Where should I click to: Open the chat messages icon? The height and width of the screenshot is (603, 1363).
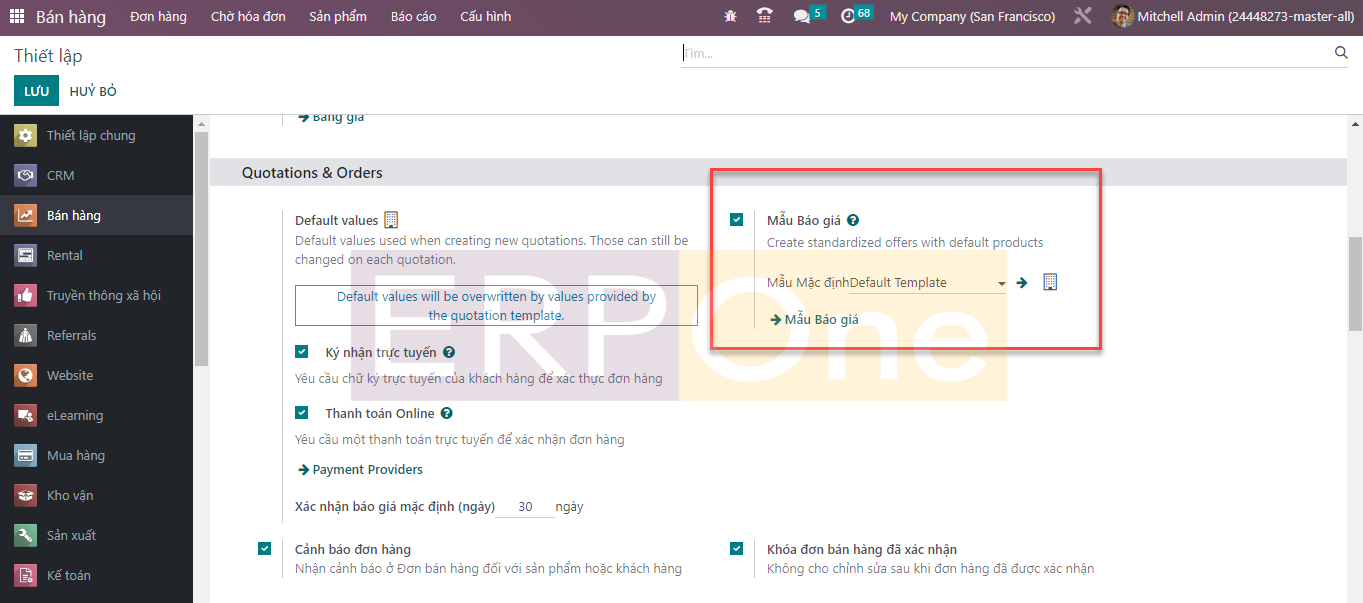[801, 17]
